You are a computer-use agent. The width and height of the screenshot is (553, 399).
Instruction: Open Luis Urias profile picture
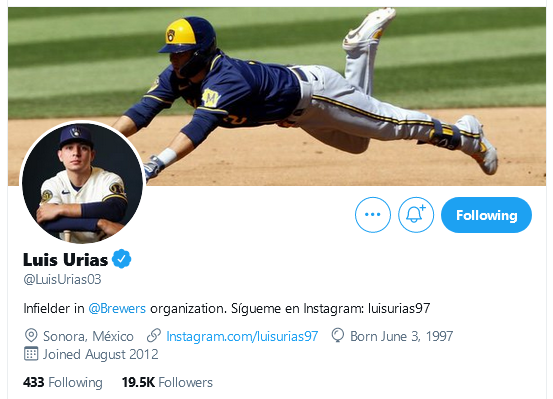[x=83, y=182]
